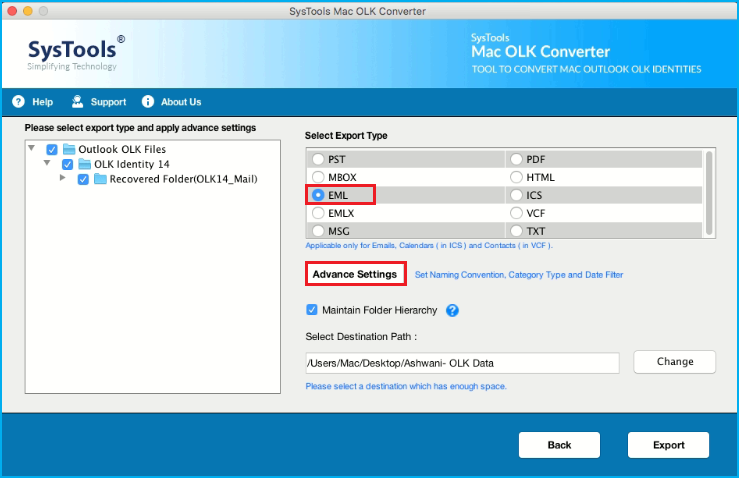
Task: Select the ICS export type
Action: tap(516, 195)
